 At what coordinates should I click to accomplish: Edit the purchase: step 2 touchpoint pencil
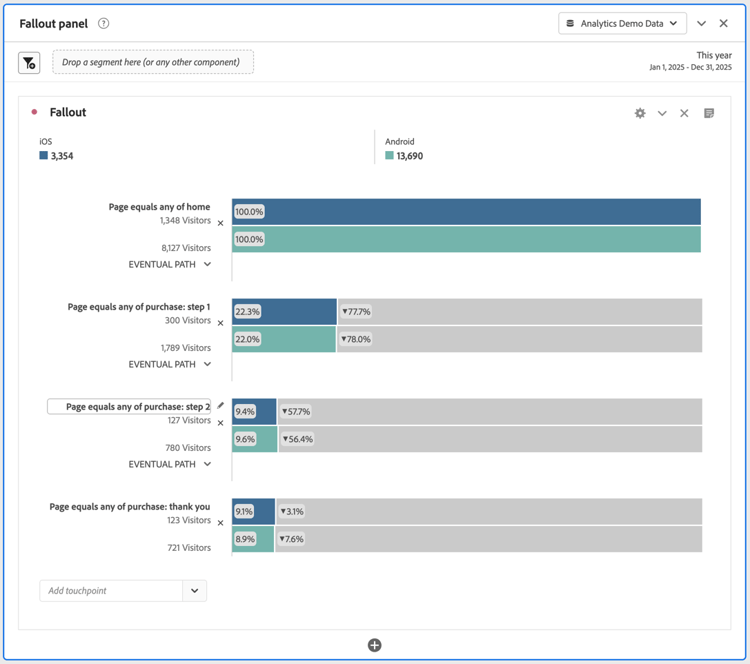[x=221, y=406]
